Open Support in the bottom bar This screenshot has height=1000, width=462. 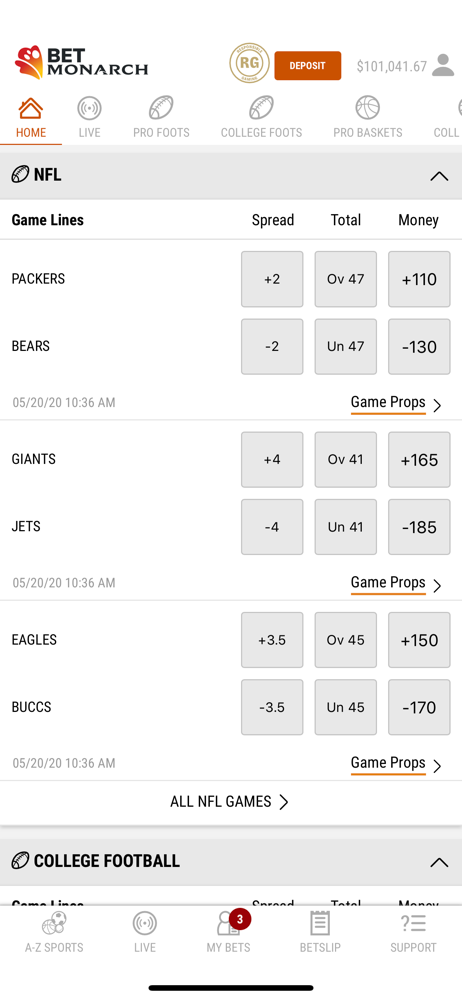[x=414, y=932]
